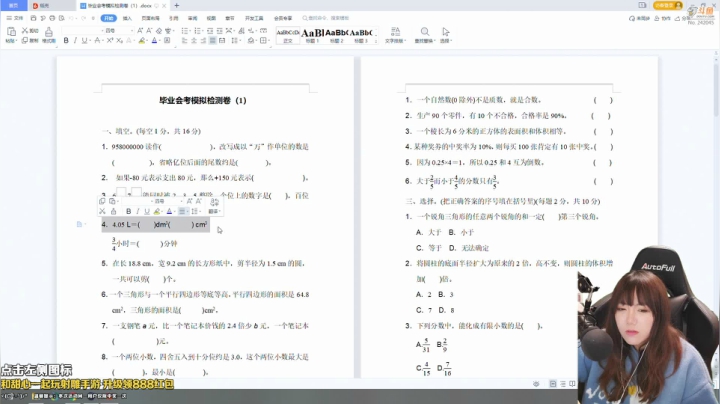Apply the Heading 1 style
Viewport: 720px width, 404px height.
click(312, 35)
